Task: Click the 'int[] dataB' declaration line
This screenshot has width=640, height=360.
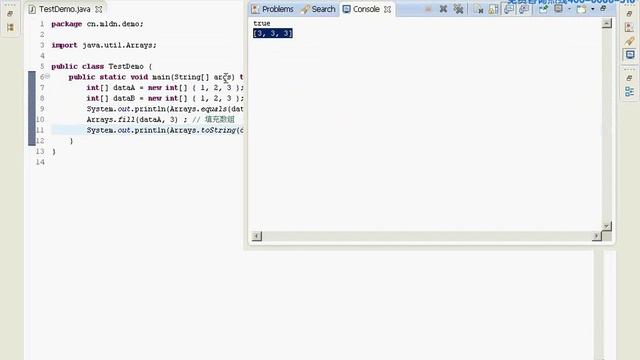Action: 165,98
